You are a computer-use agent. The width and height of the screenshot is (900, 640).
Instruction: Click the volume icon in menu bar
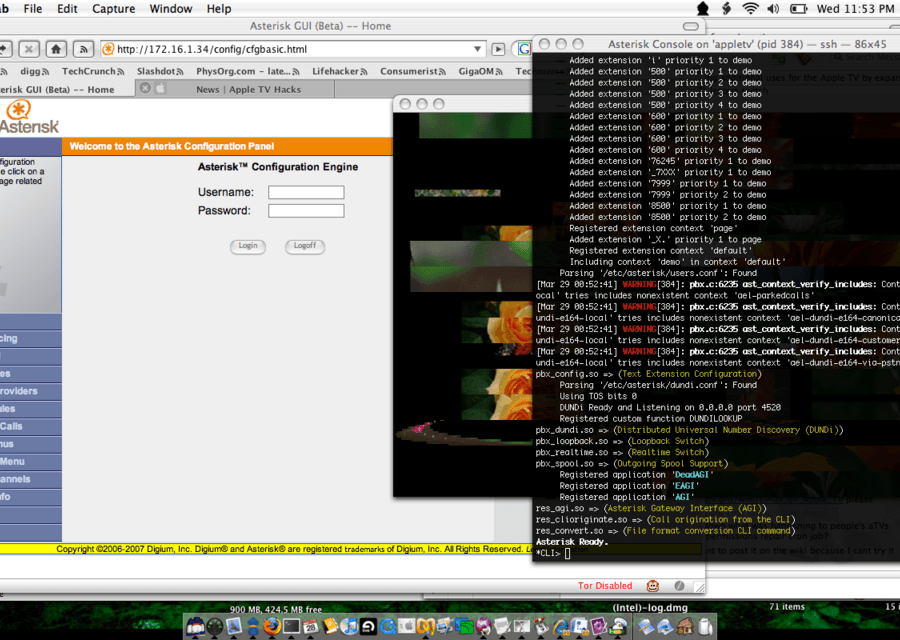point(774,9)
